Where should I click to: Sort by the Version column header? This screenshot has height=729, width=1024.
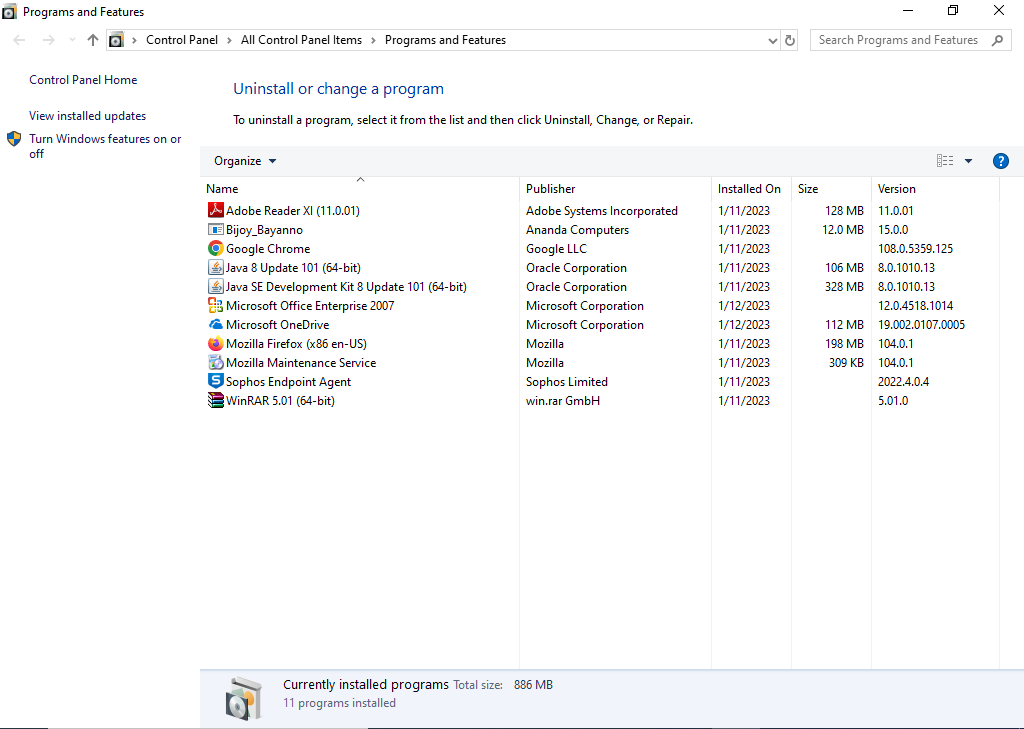click(x=935, y=189)
